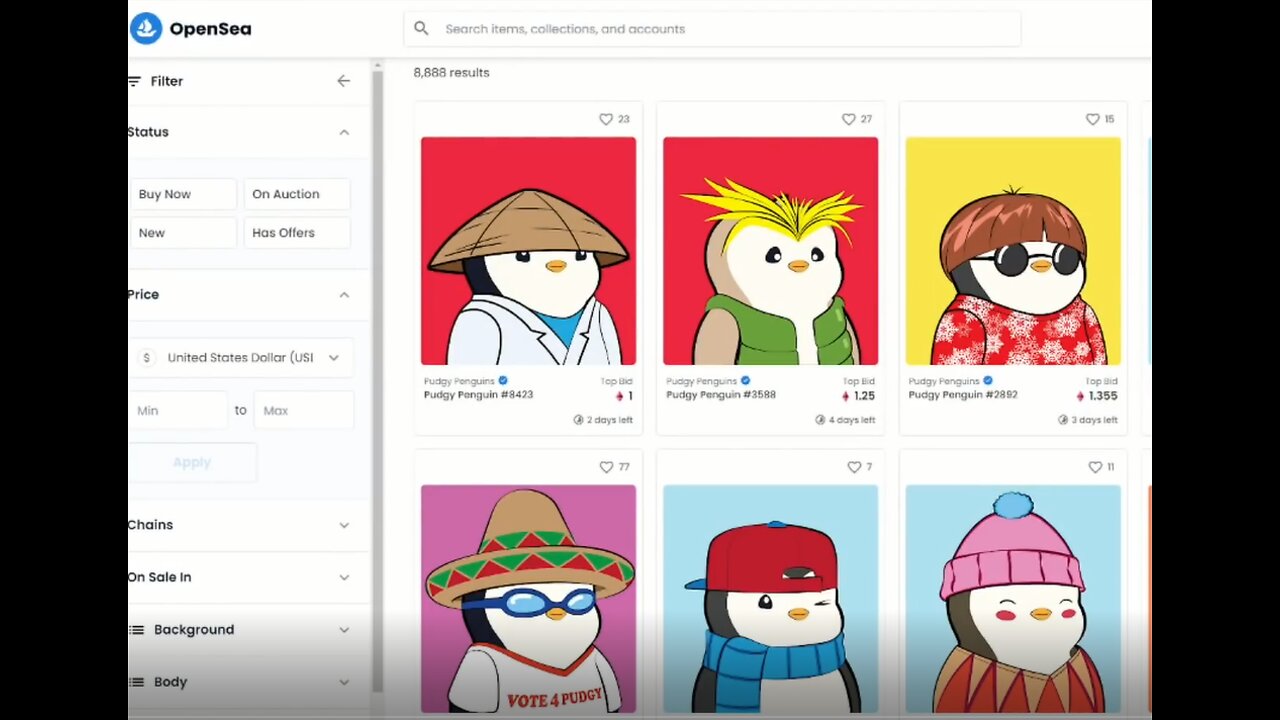Image resolution: width=1280 pixels, height=720 pixels.
Task: Open OpenSea home text link
Action: tap(210, 29)
